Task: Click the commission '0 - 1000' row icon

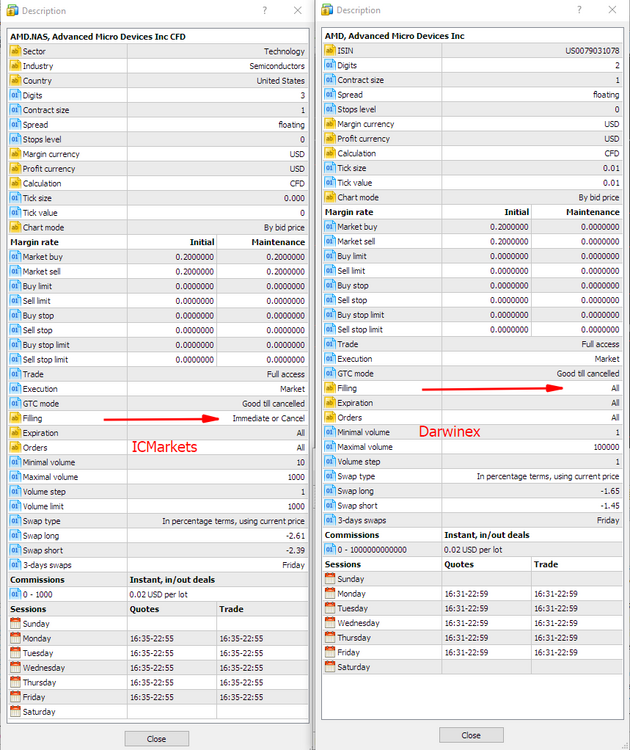Action: coord(15,594)
